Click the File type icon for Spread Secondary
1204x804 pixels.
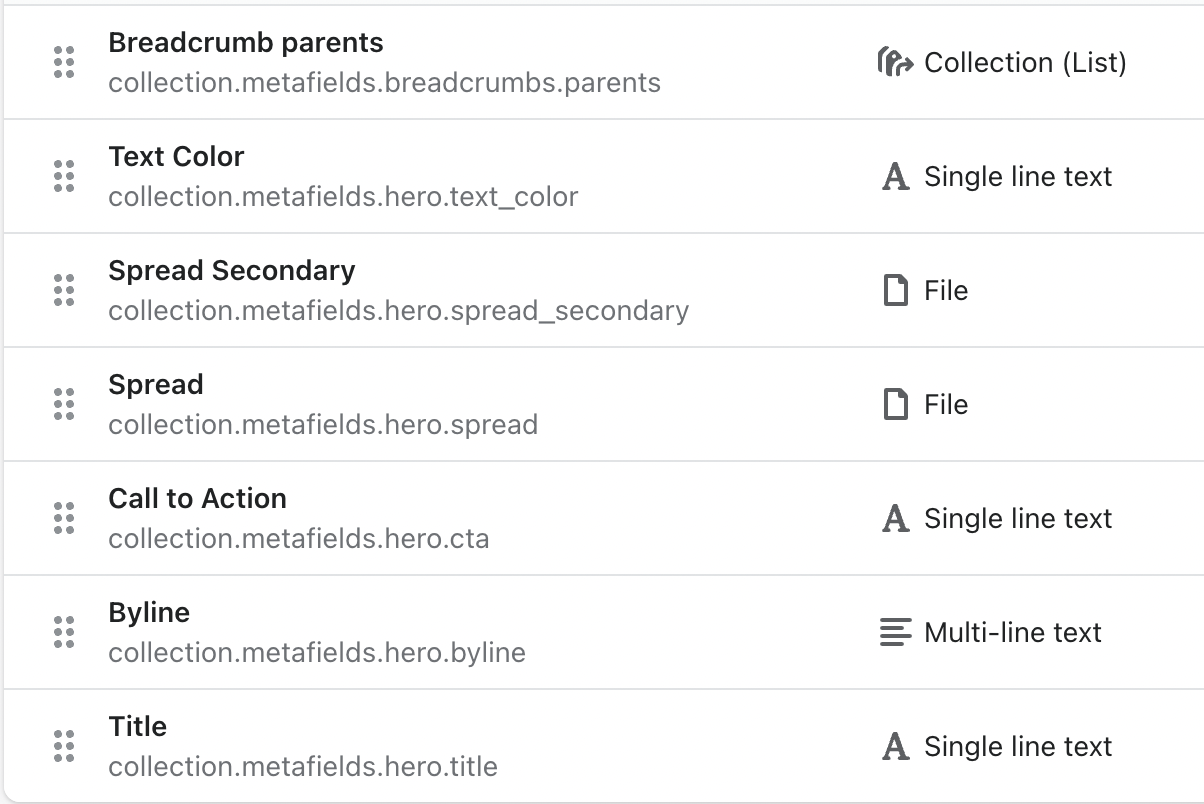coord(896,290)
